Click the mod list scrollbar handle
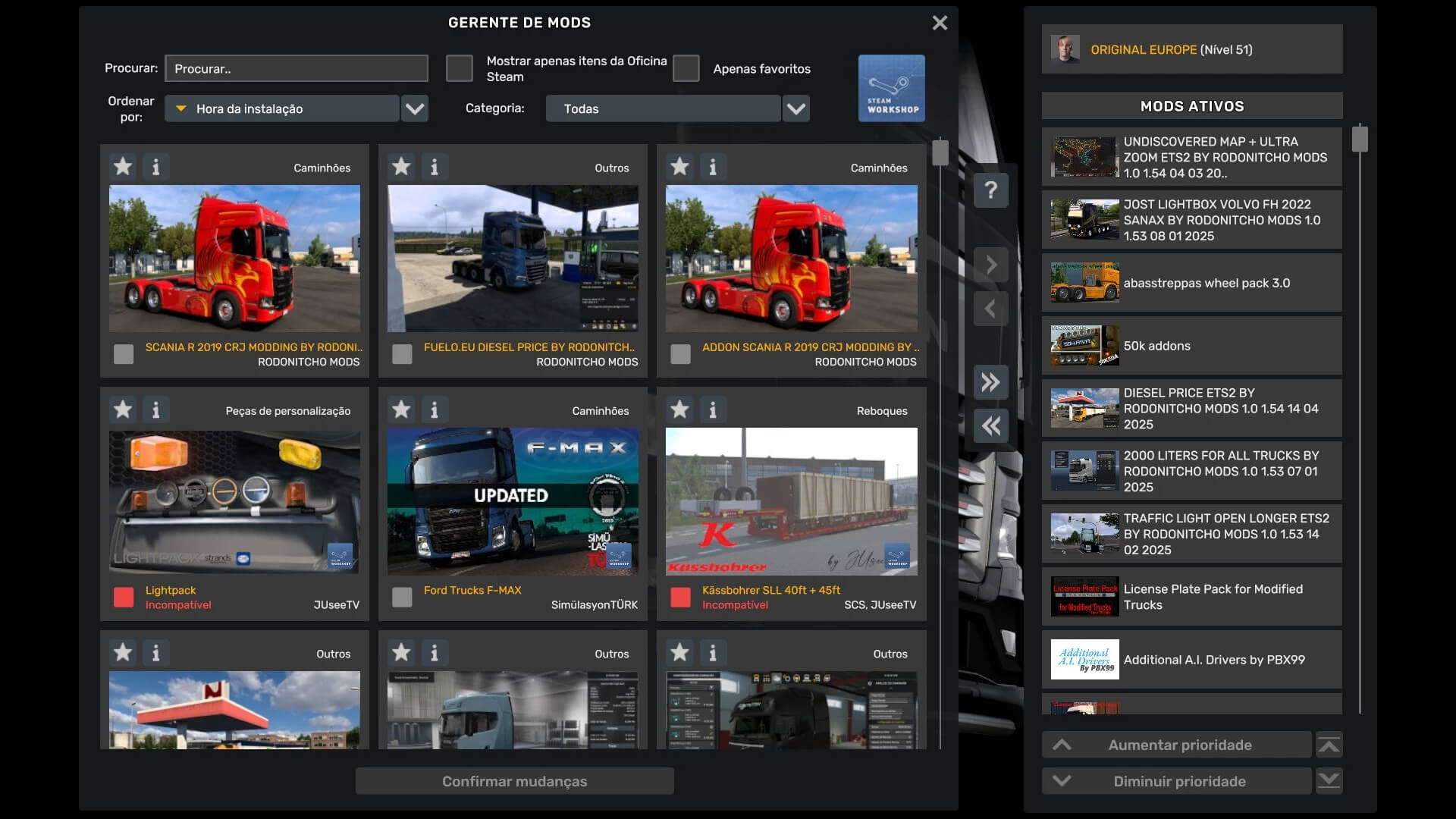Screen dimensions: 1456x819 pyautogui.click(x=940, y=152)
